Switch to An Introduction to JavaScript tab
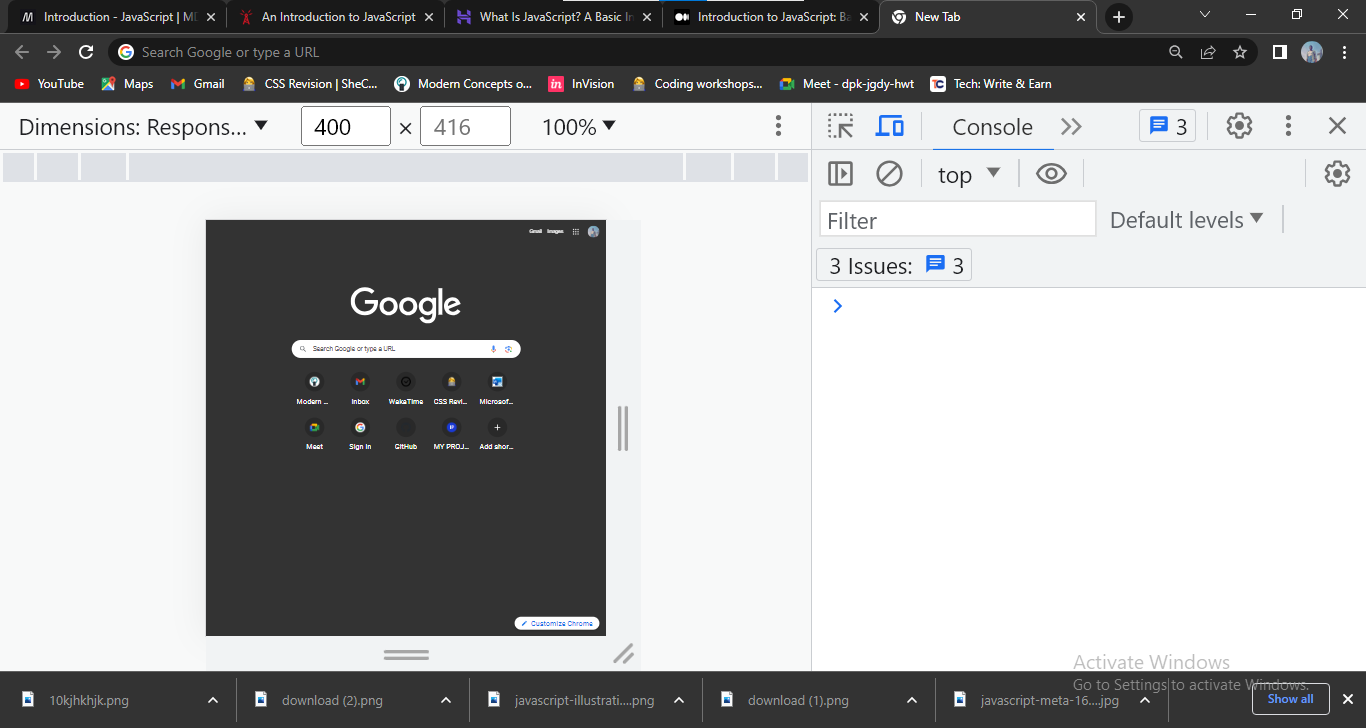Viewport: 1366px width, 728px height. (338, 17)
